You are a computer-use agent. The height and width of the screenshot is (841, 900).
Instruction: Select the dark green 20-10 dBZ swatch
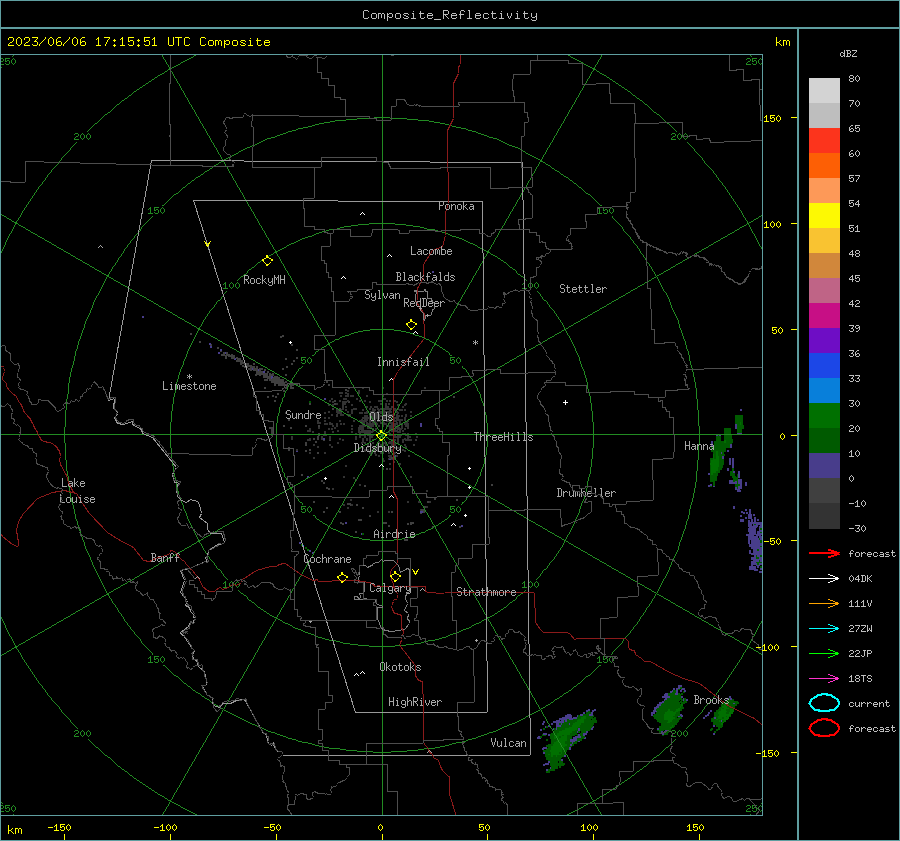(x=824, y=441)
